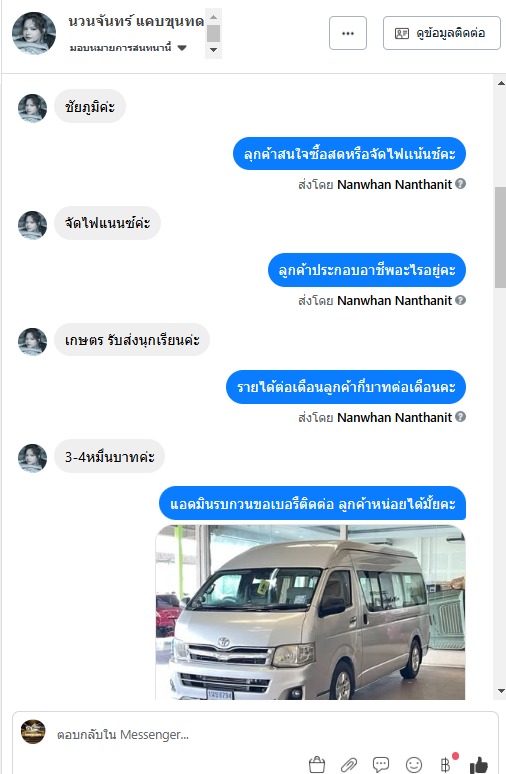Open the three-dot more options button
Screen dimensions: 506x774
(348, 33)
